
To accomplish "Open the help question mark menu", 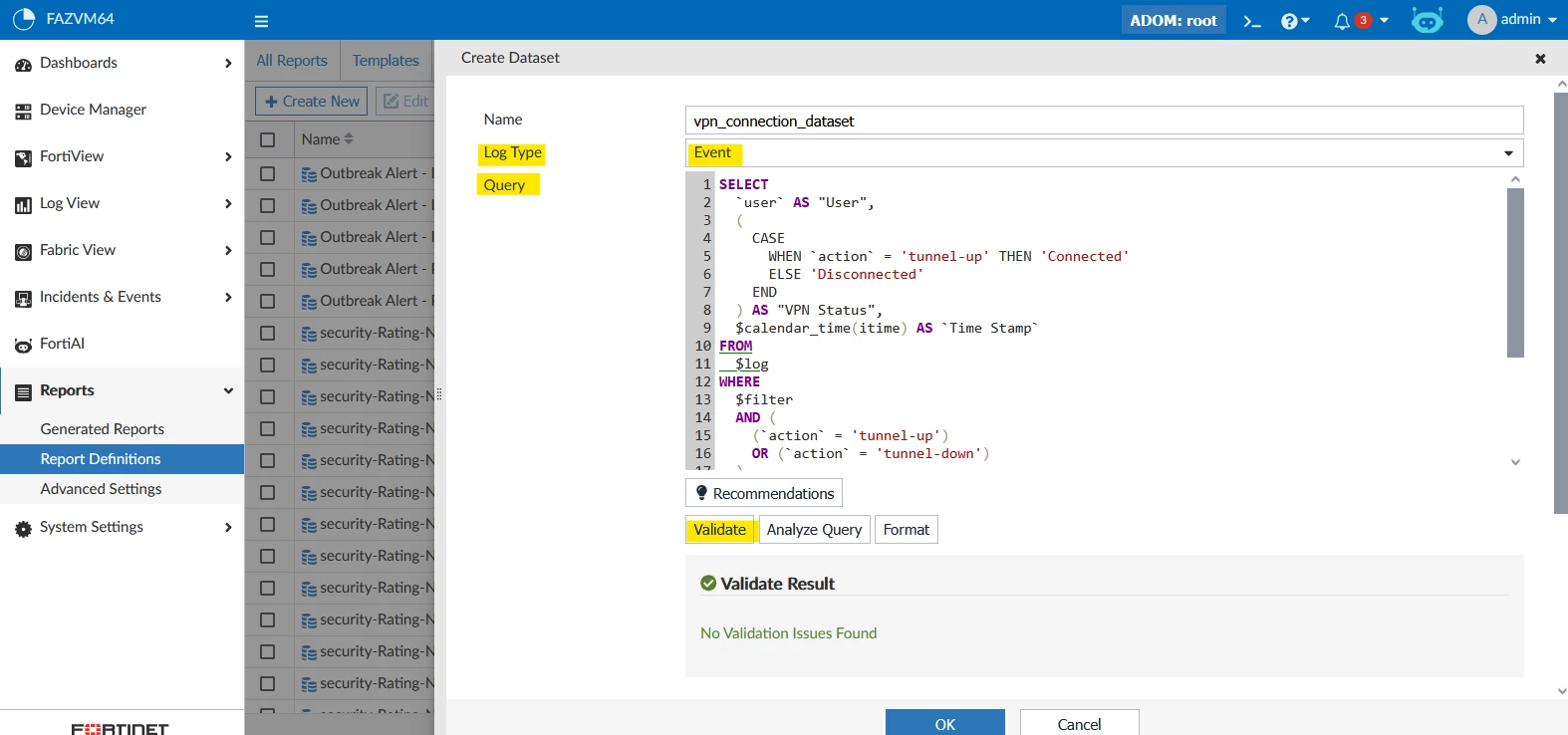I will point(1295,21).
